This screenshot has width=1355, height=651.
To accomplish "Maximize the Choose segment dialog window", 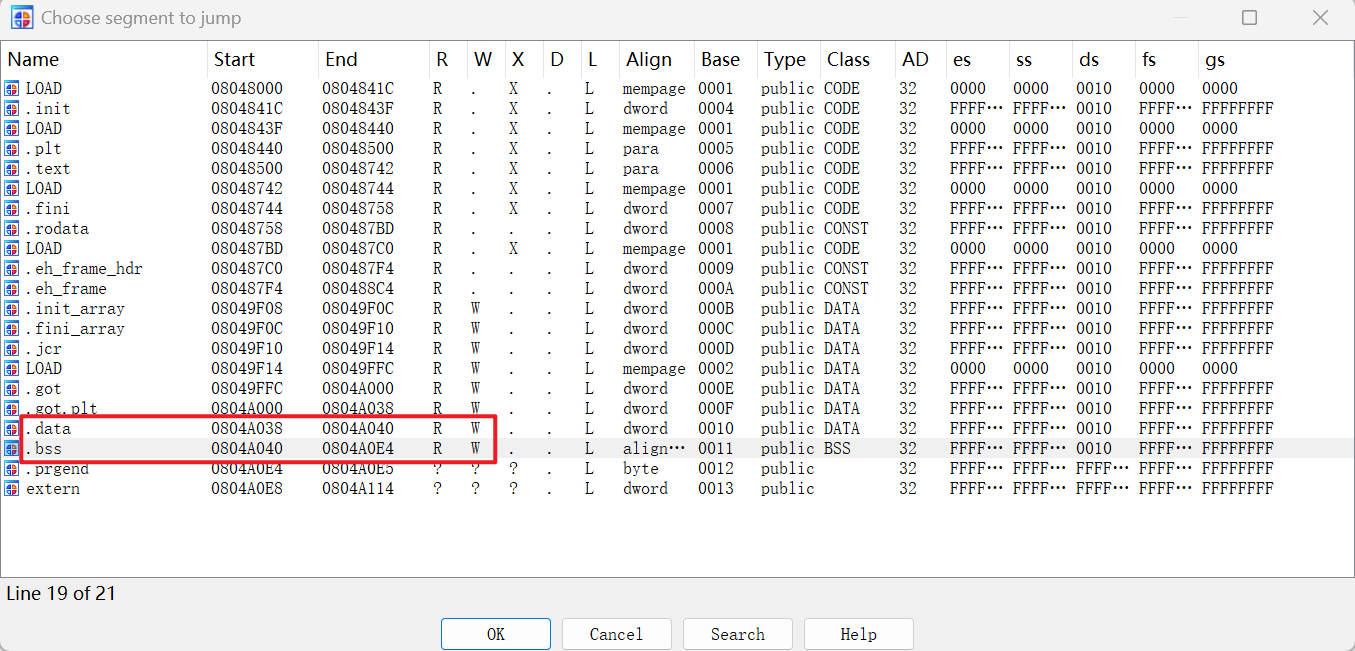I will tap(1249, 18).
